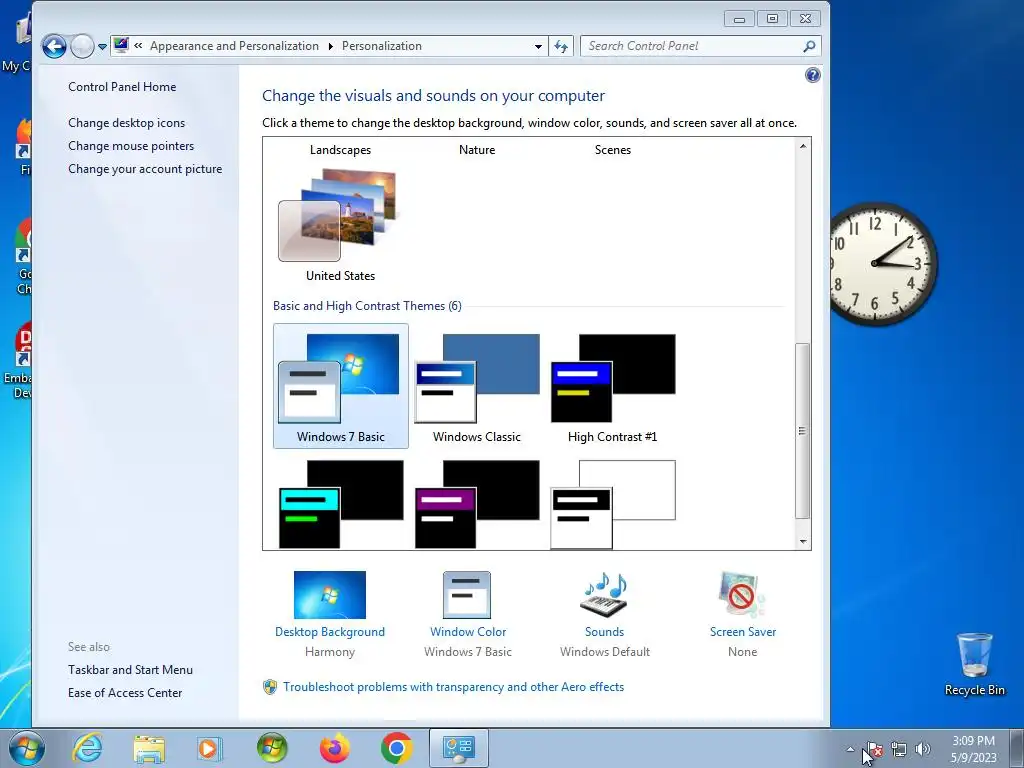Screen dimensions: 1024x768
Task: Click the desktop clock gadget
Action: [884, 263]
